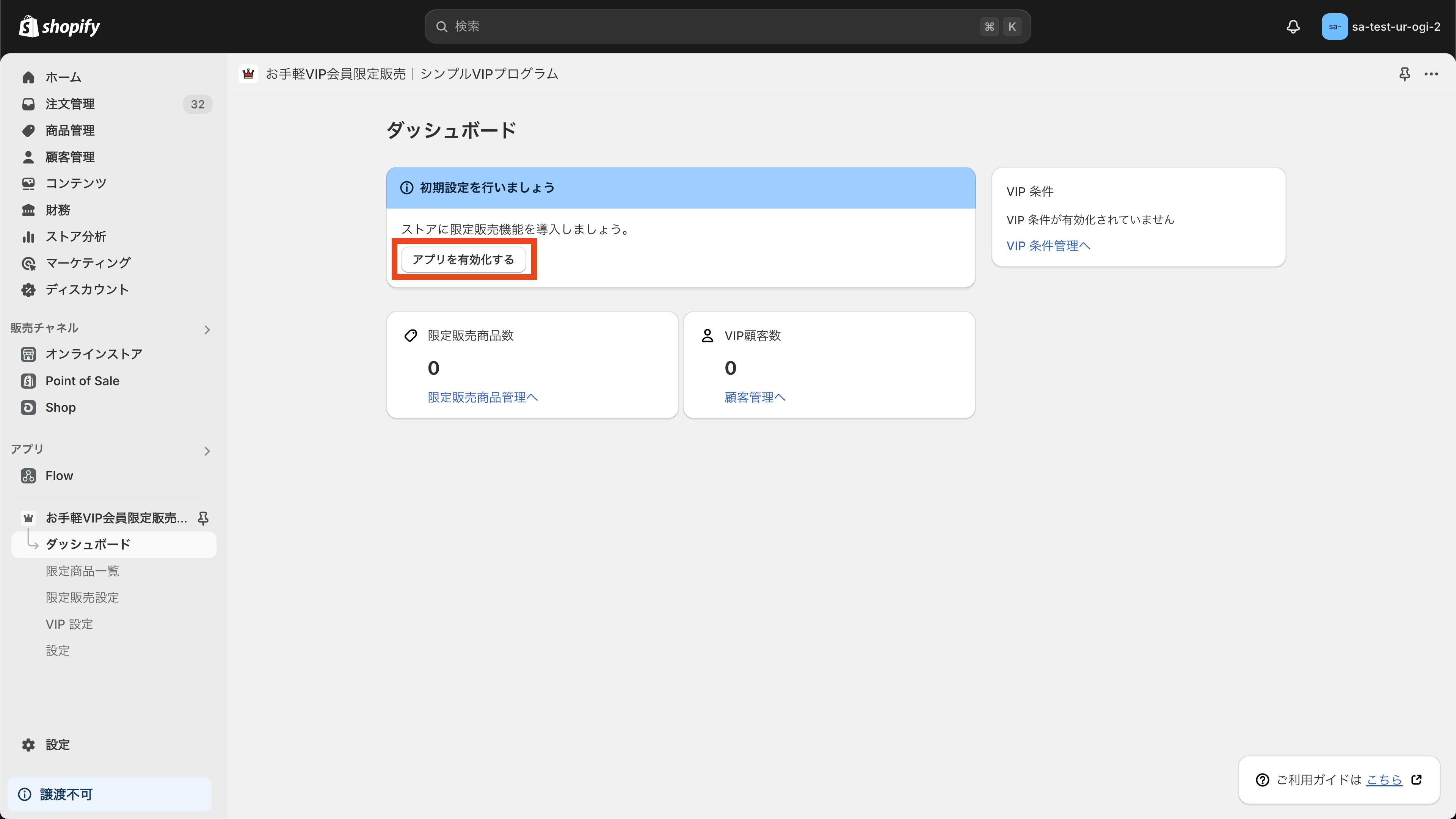Screen dimensions: 1456x819
Task: Click the notification bell icon
Action: coord(1293,27)
